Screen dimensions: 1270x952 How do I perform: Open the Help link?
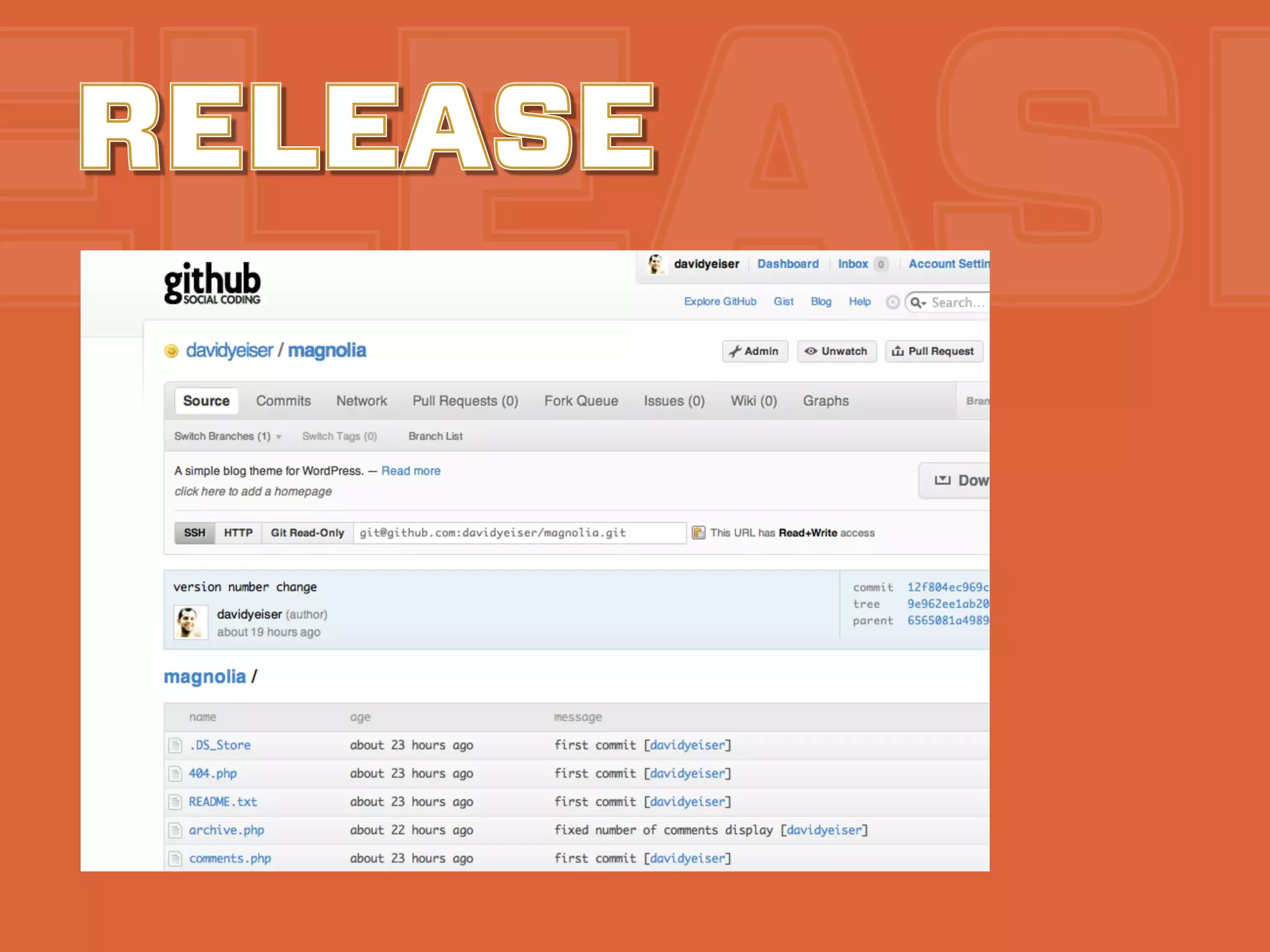coord(859,302)
